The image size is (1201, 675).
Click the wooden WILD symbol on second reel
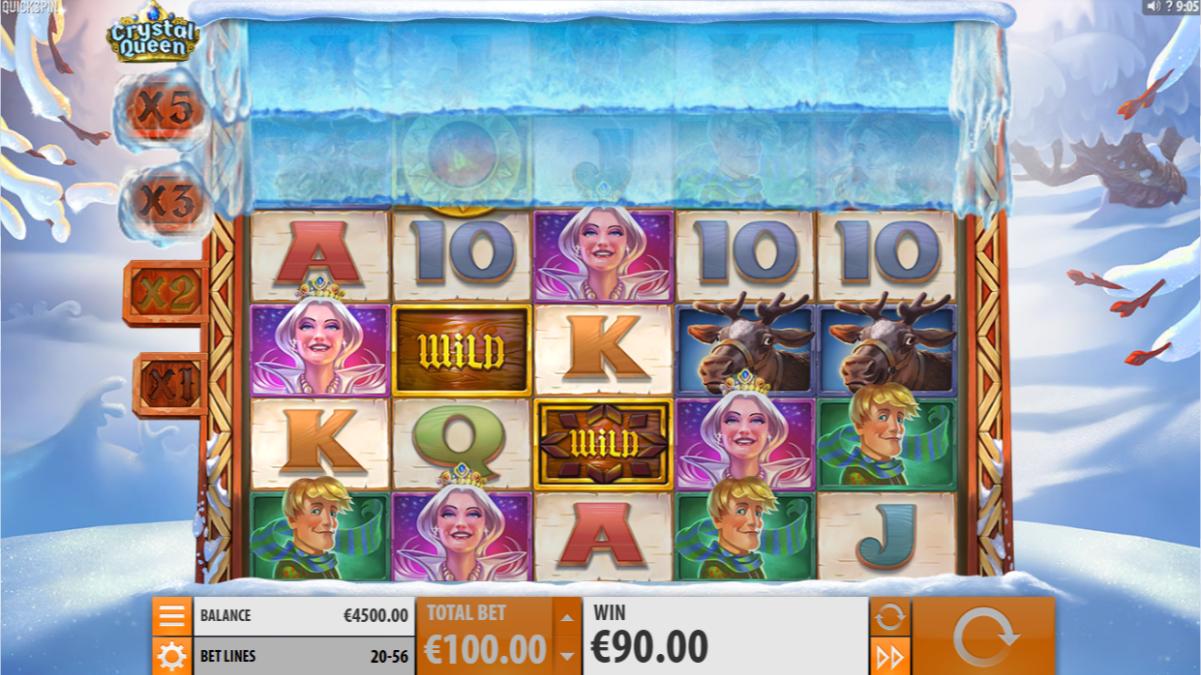pos(461,351)
